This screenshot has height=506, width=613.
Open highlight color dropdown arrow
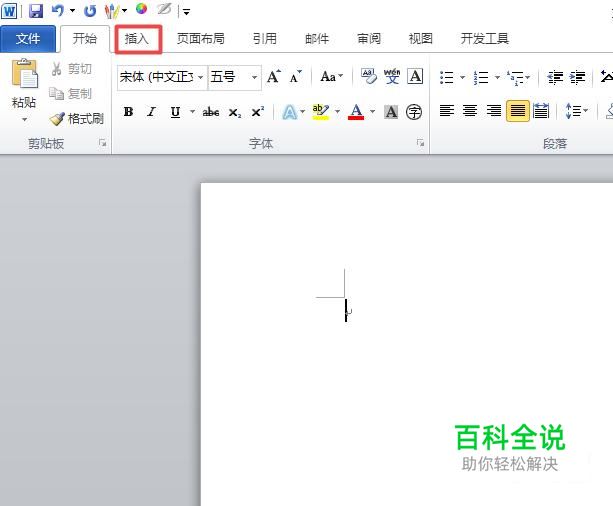337,112
